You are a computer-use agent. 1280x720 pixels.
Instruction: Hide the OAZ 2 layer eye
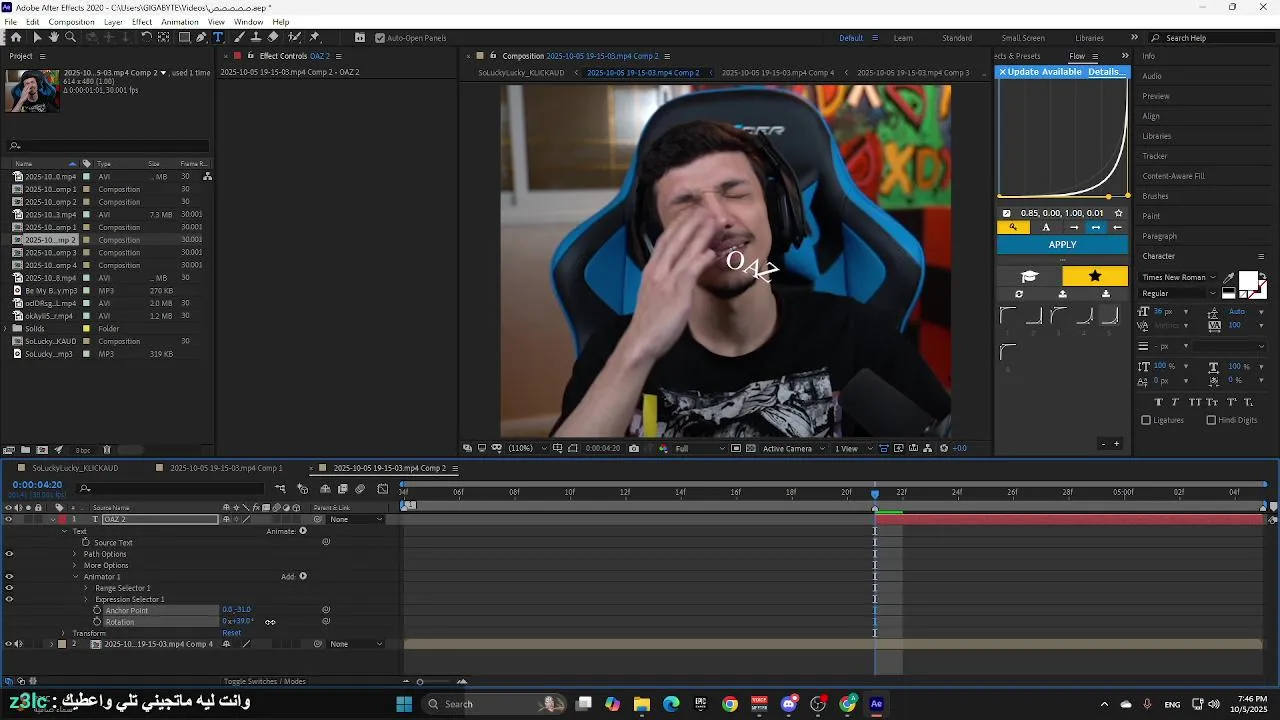pos(9,520)
